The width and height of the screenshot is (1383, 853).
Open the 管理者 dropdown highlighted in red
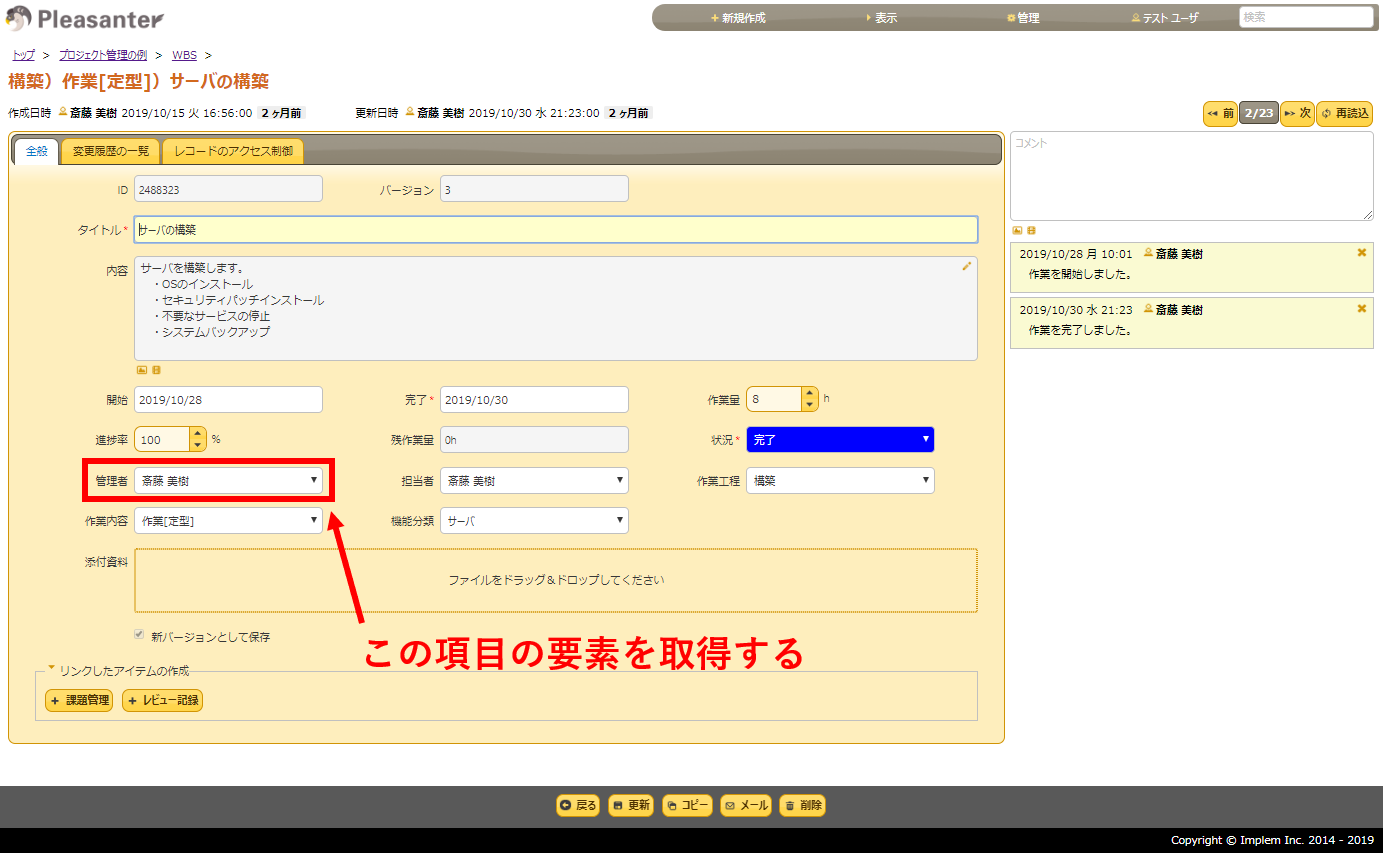point(228,480)
